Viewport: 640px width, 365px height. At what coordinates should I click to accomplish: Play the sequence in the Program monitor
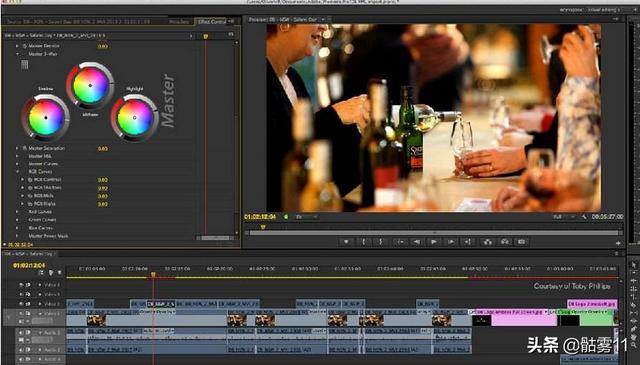[433, 242]
